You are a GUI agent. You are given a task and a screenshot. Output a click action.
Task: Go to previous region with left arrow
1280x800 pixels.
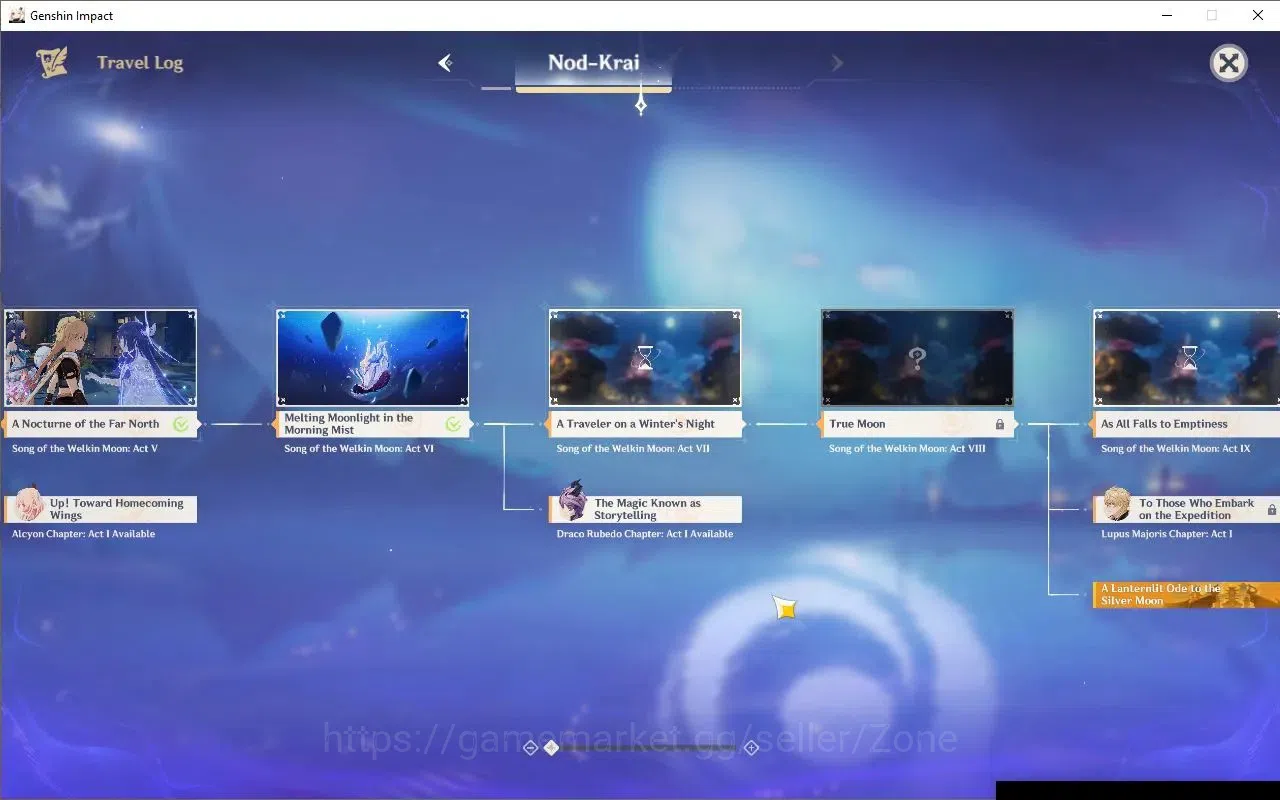coord(446,63)
